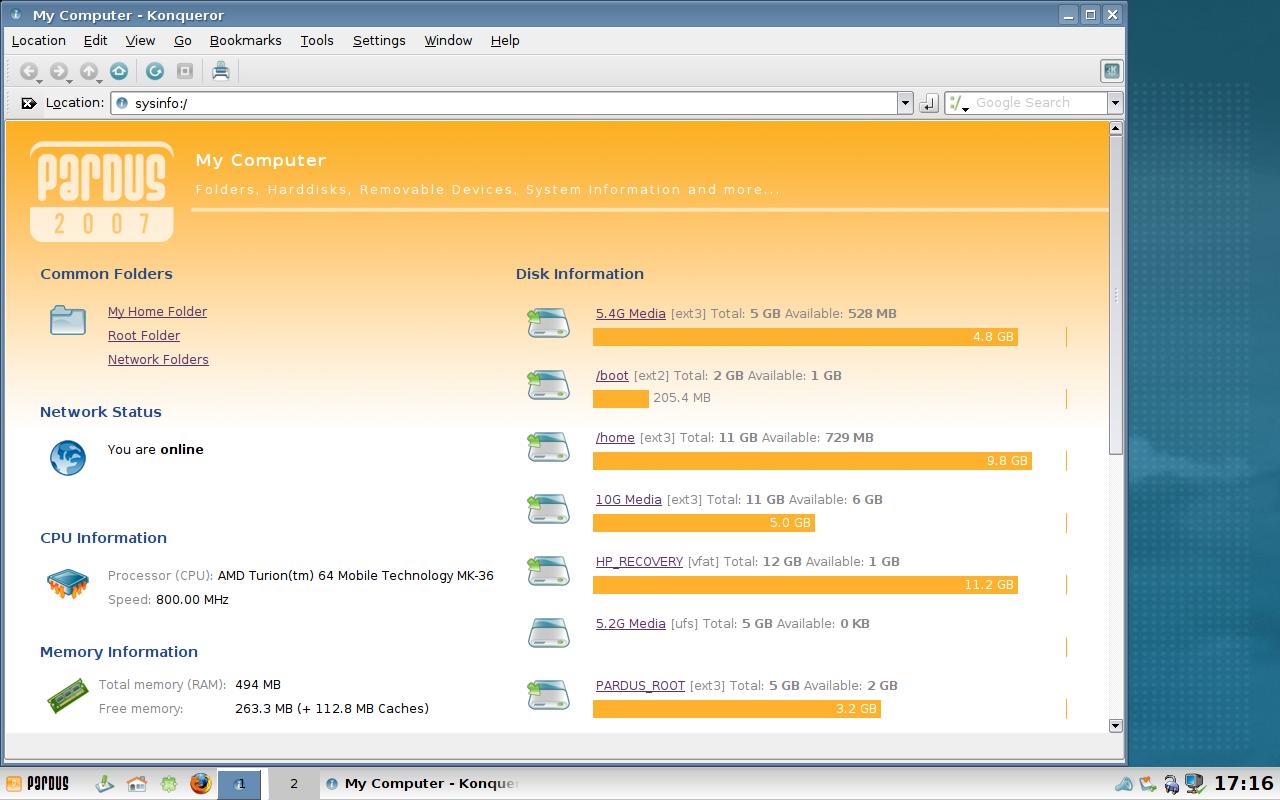The width and height of the screenshot is (1280, 800).
Task: Launch Firefox from the taskbar
Action: click(x=200, y=784)
